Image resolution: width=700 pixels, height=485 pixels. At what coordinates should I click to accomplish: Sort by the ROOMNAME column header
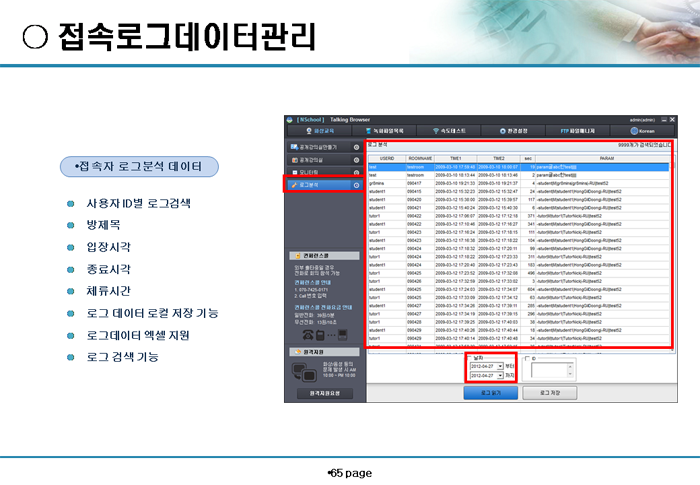coord(420,159)
